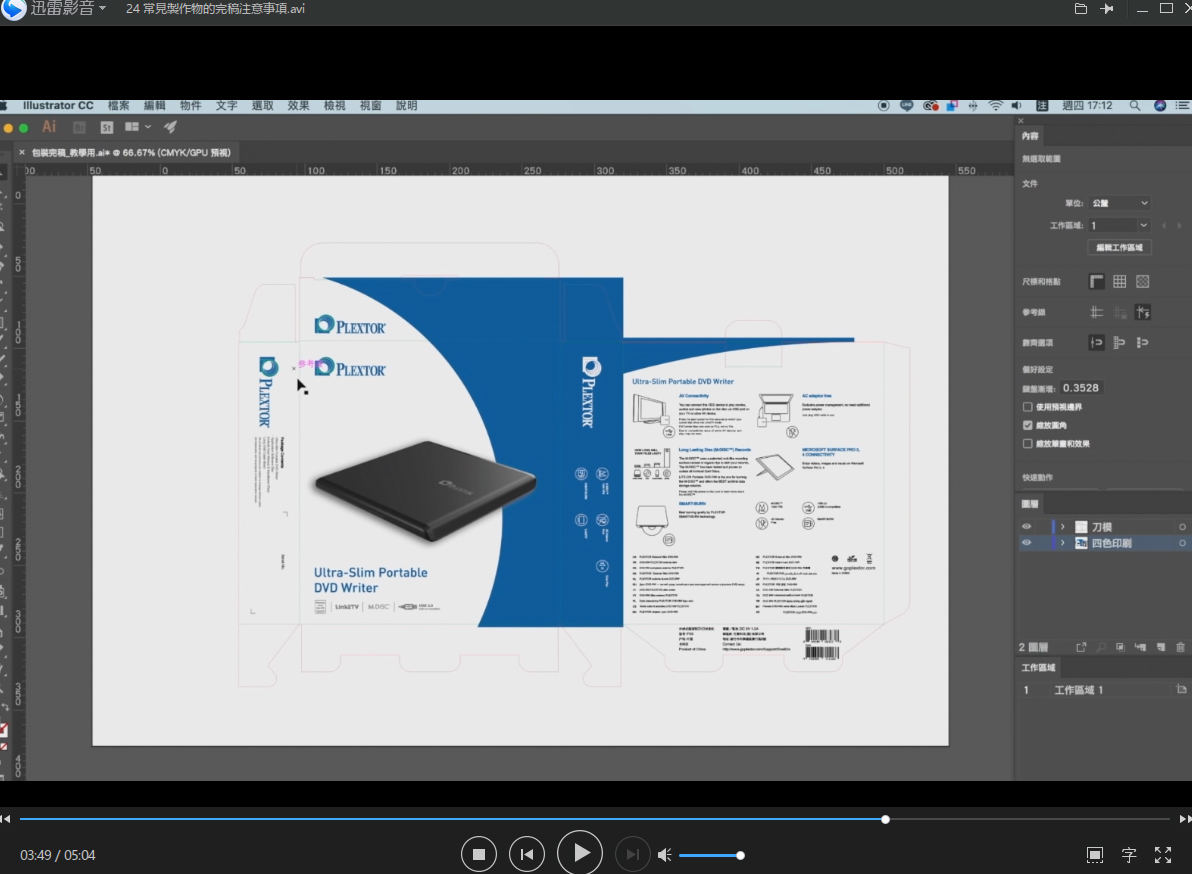1192x874 pixels.
Task: Click the transparency grid icon
Action: click(1143, 282)
